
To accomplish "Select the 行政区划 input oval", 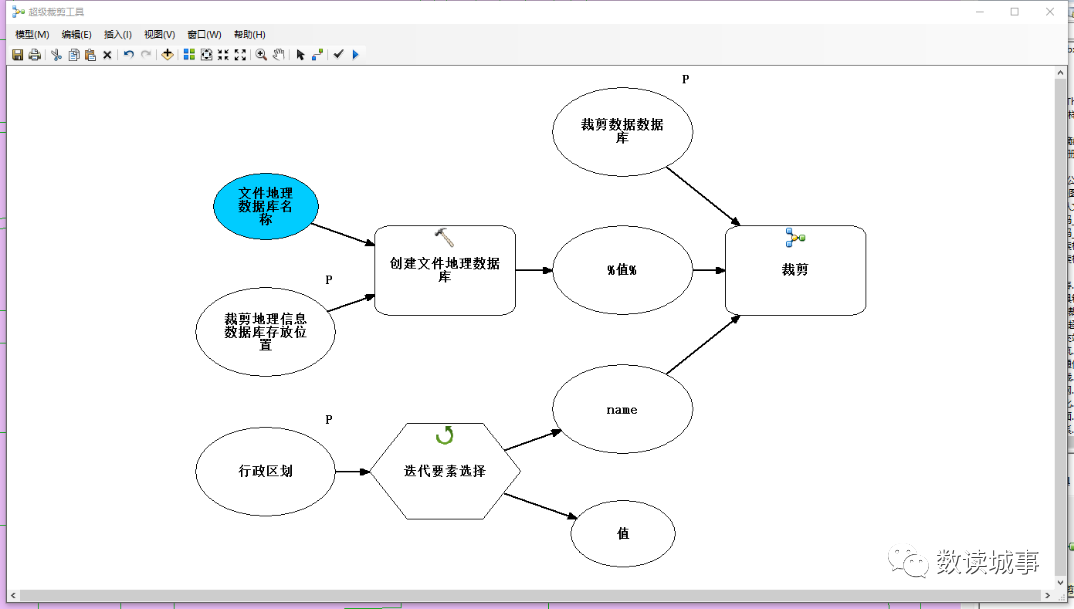I will 266,471.
